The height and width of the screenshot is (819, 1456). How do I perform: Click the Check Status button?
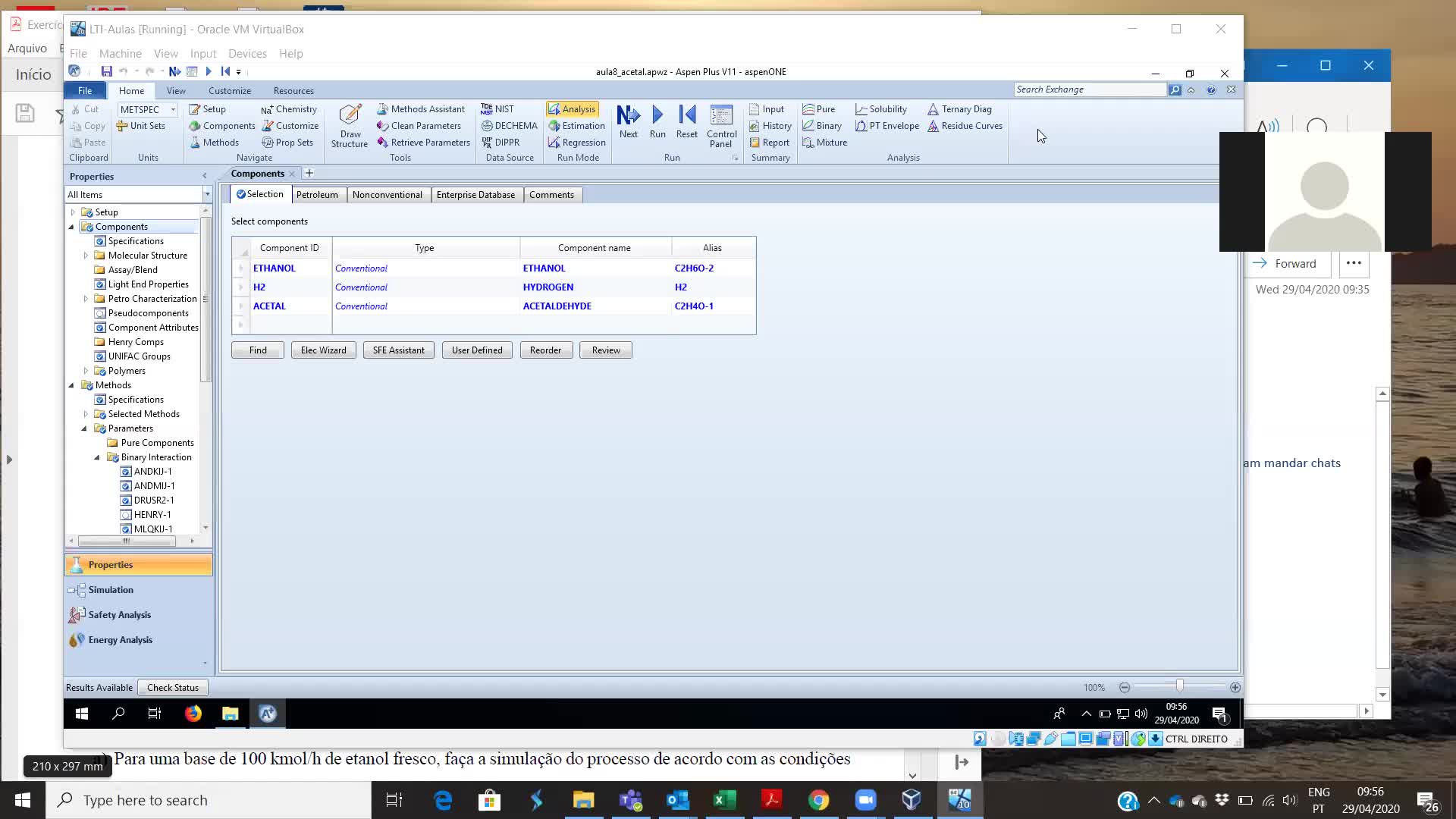(x=173, y=688)
